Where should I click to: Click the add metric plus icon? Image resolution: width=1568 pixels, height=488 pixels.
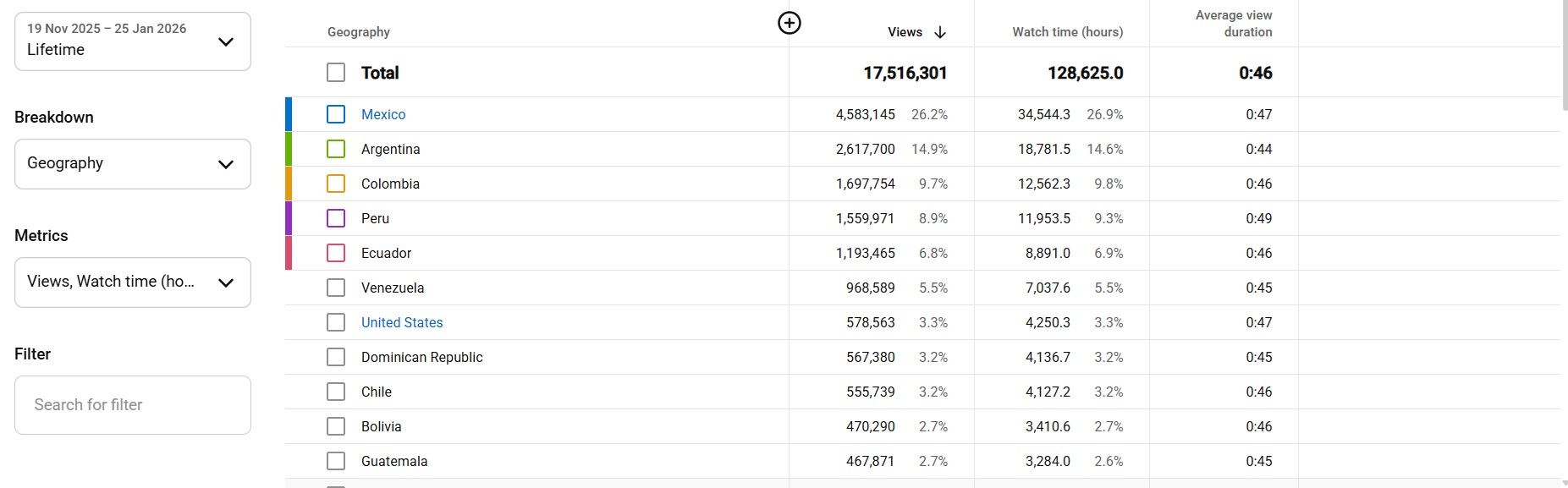click(789, 23)
